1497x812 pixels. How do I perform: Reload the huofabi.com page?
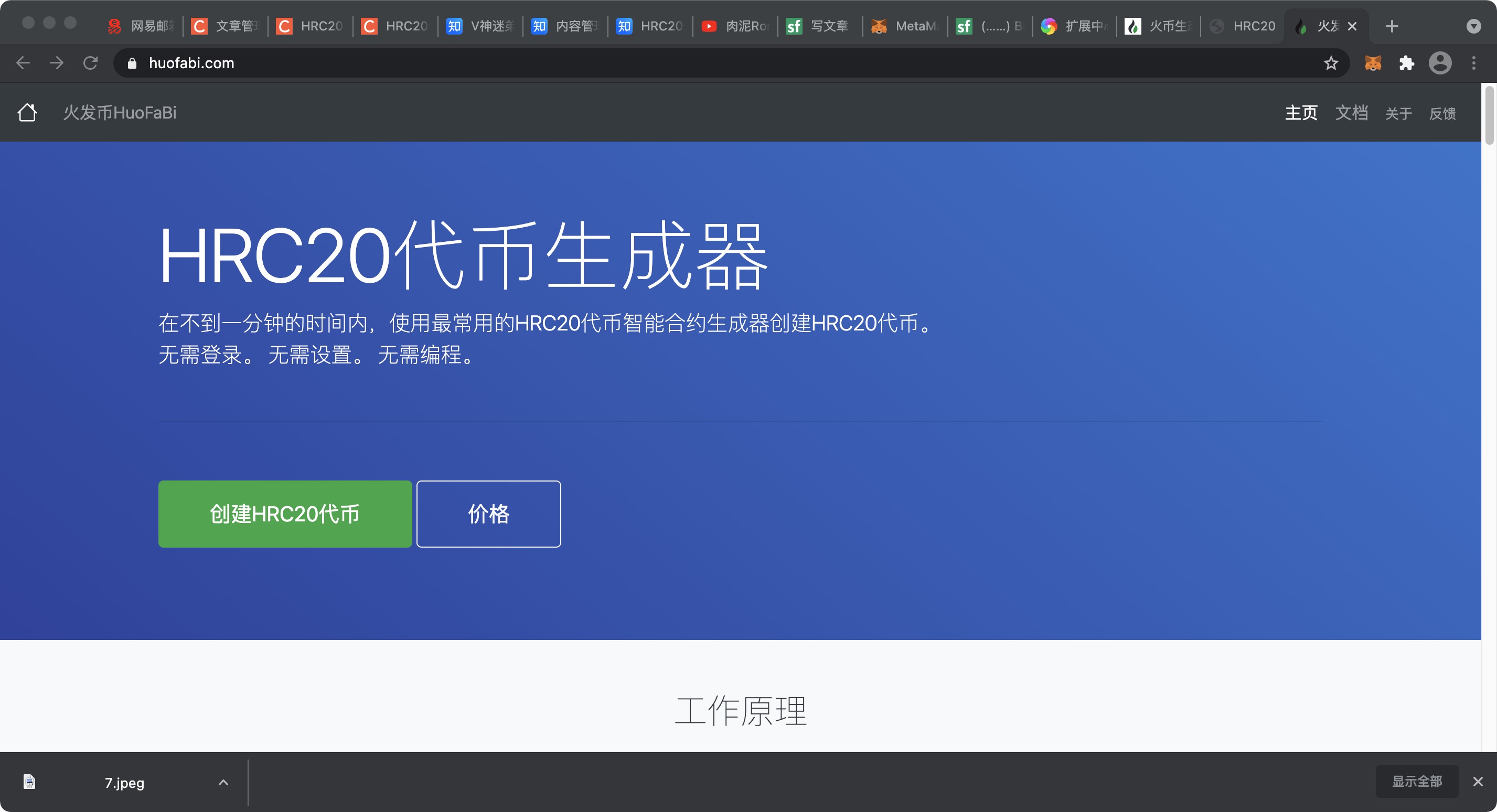[x=90, y=63]
